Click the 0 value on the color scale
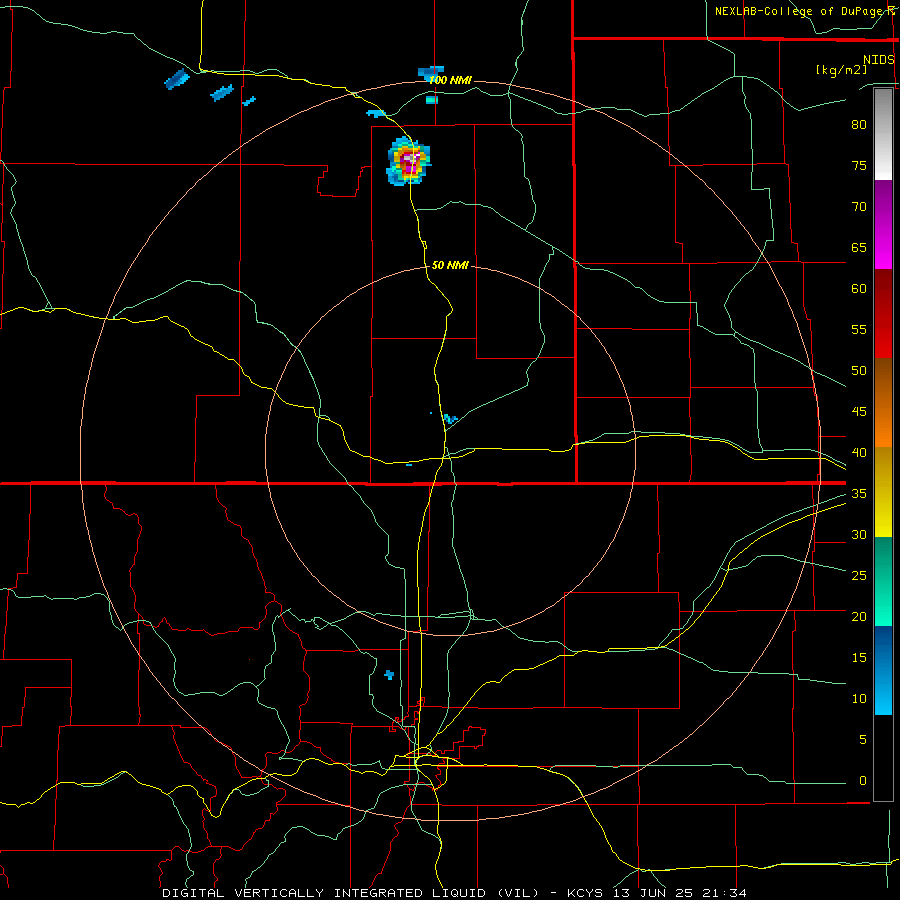This screenshot has height=900, width=900. click(863, 781)
